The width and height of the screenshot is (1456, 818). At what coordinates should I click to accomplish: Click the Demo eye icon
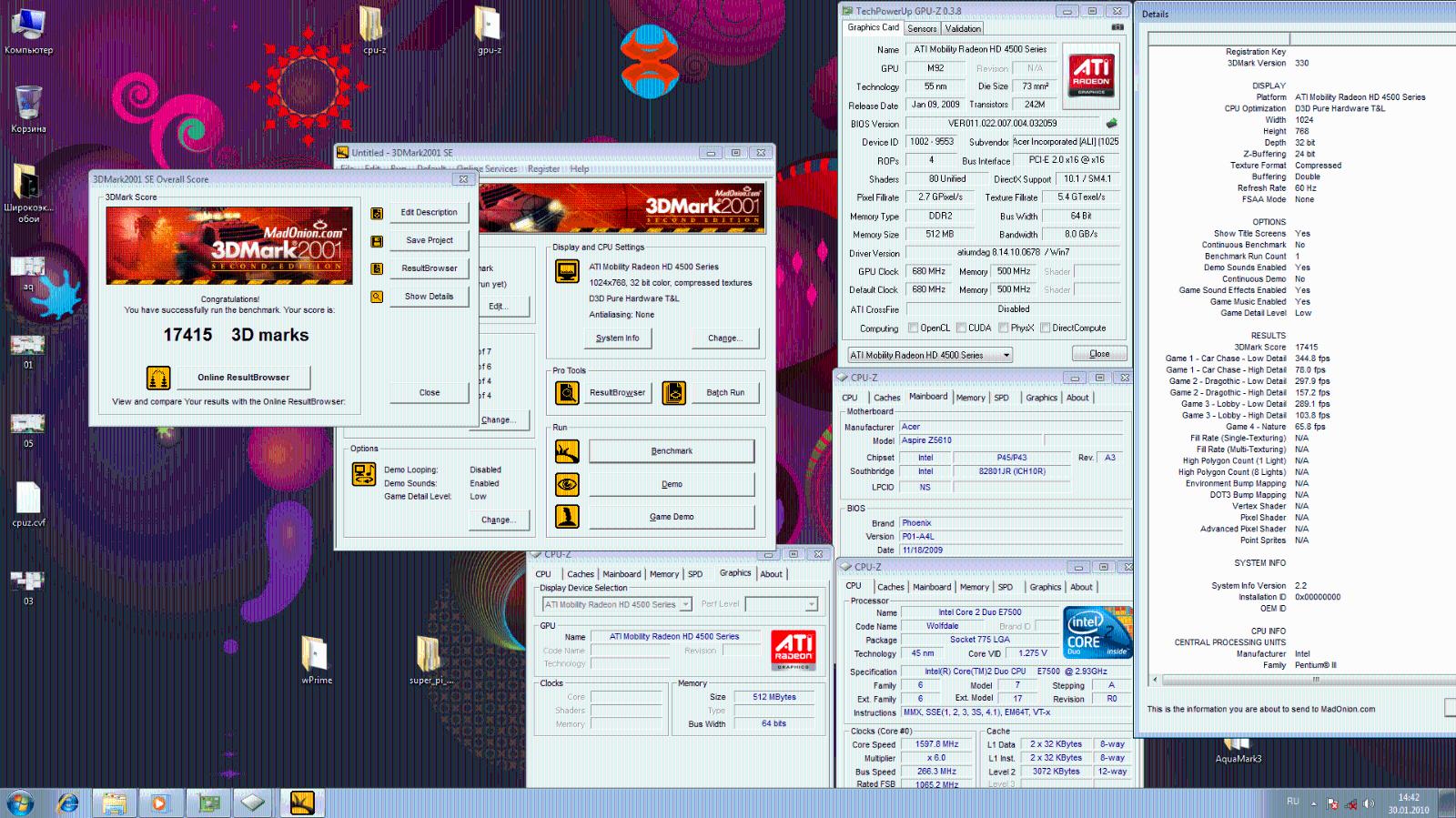(567, 484)
